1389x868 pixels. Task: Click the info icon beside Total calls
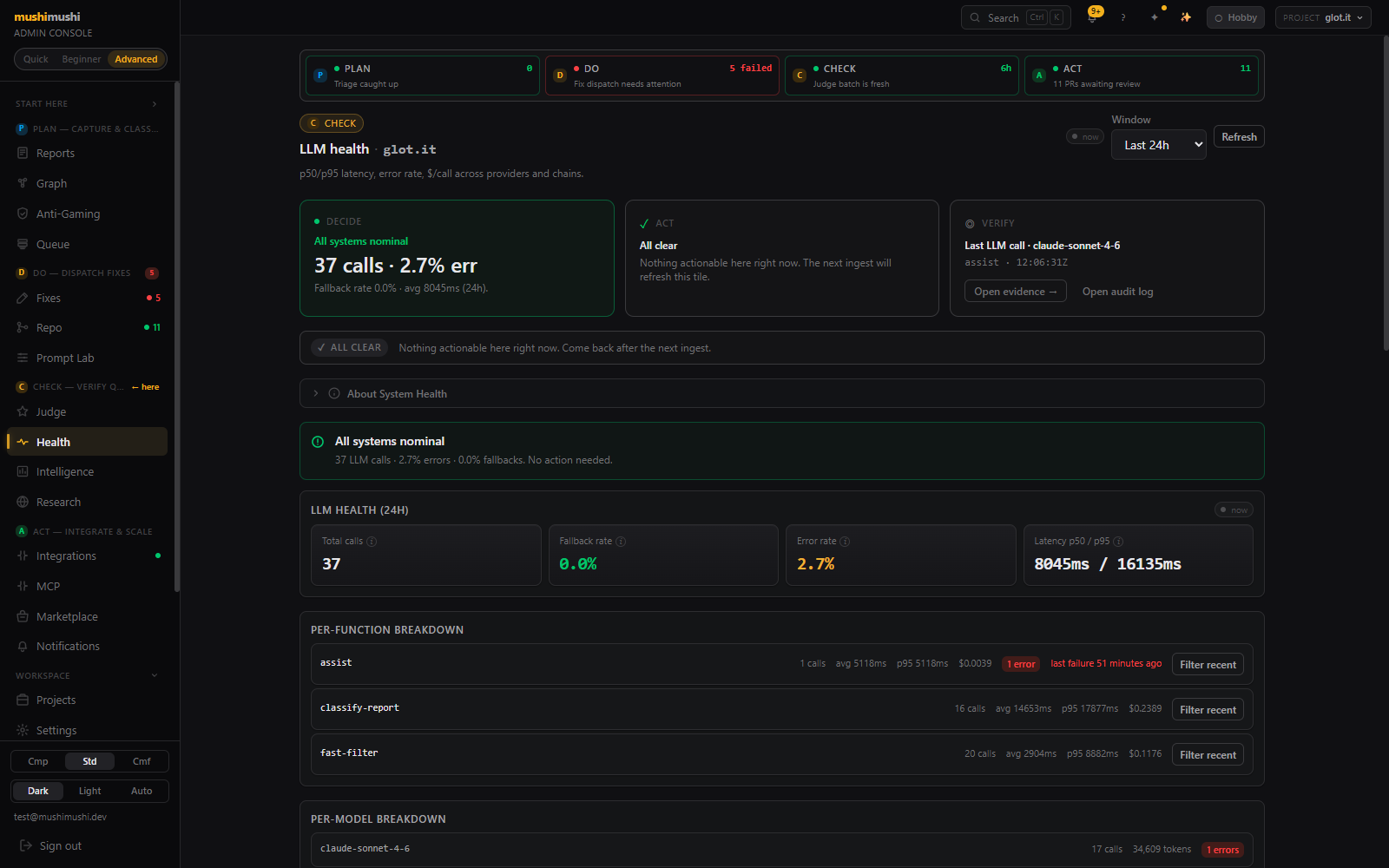(x=372, y=541)
